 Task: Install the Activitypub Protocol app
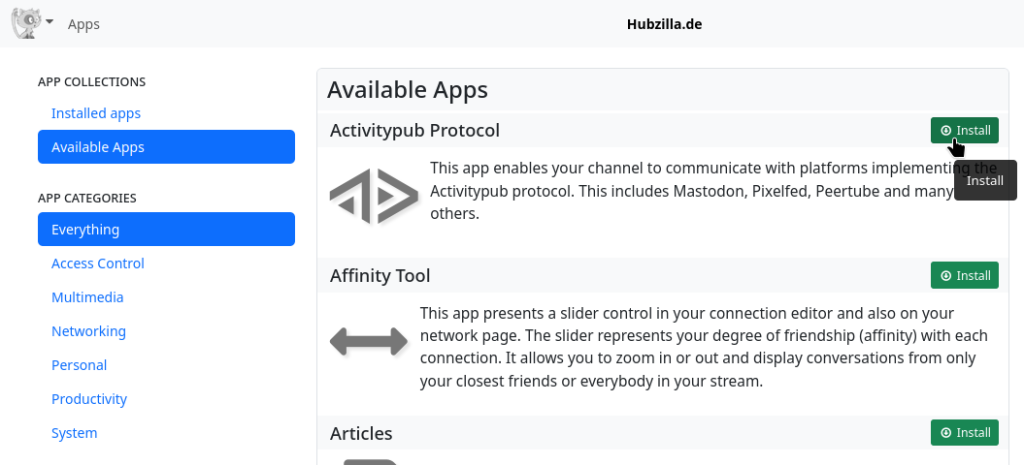[964, 130]
